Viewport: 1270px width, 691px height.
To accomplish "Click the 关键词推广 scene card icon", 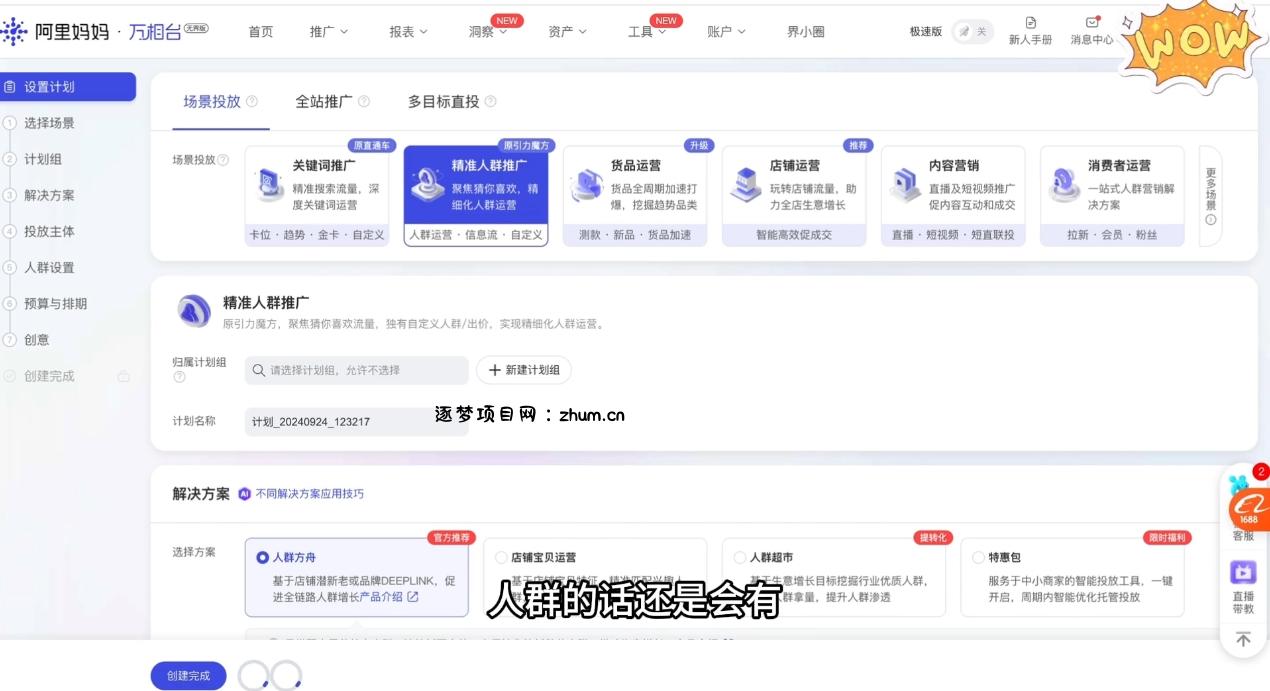I will (x=269, y=185).
